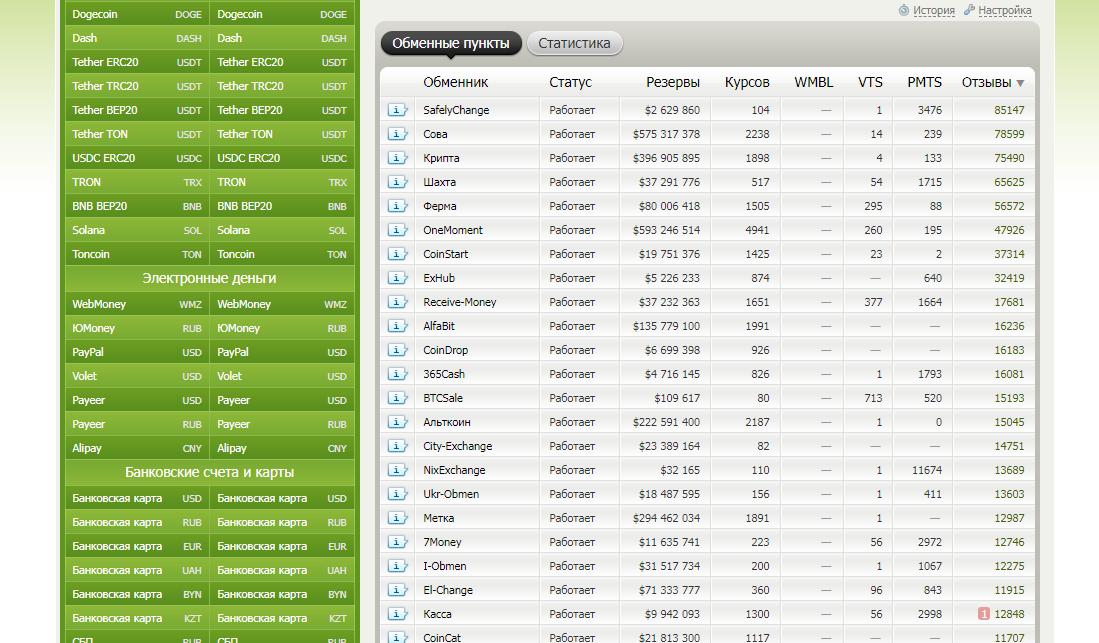Select ЮMoney RUB in give column

137,328
